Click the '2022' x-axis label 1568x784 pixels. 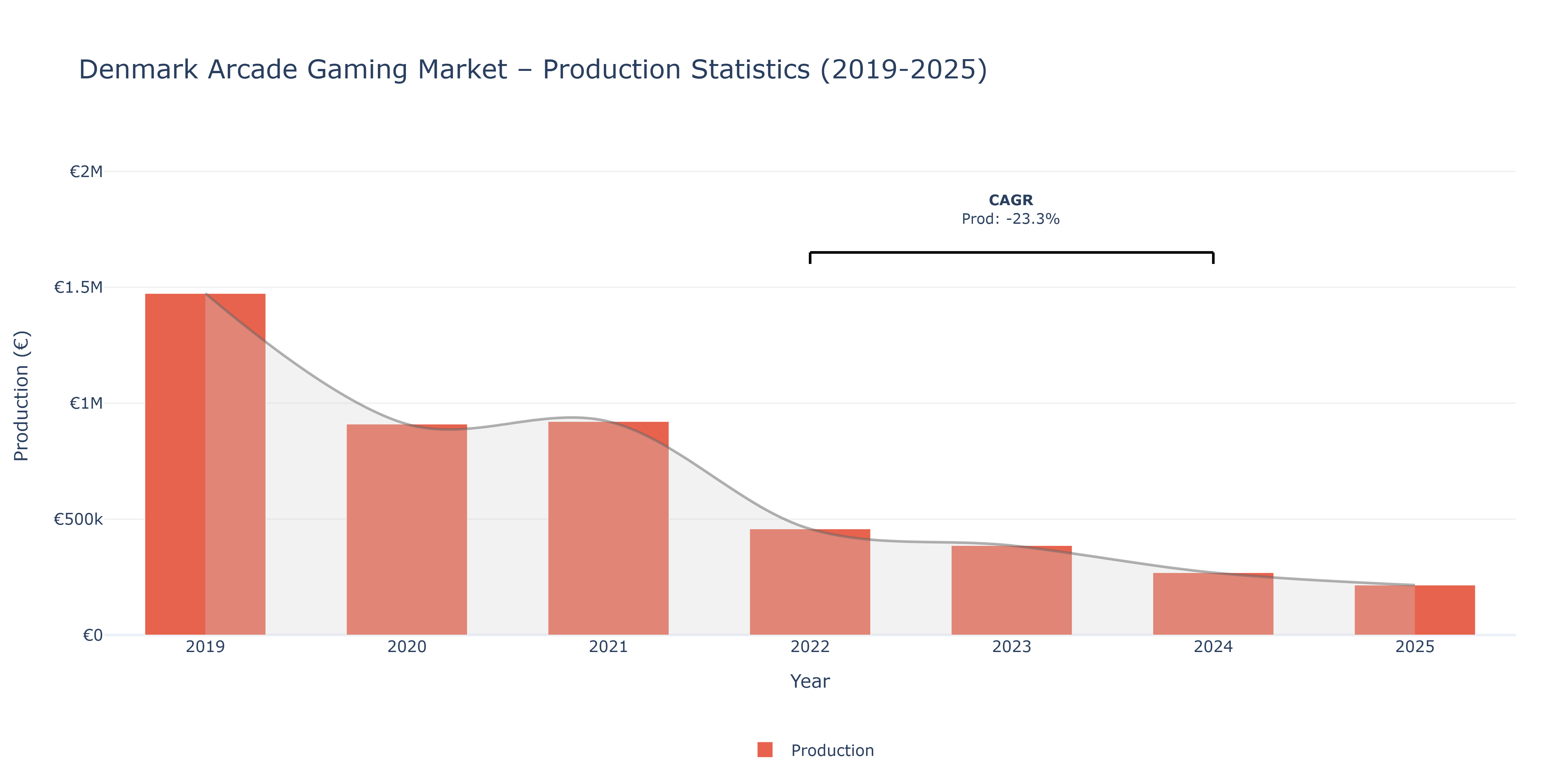click(809, 646)
